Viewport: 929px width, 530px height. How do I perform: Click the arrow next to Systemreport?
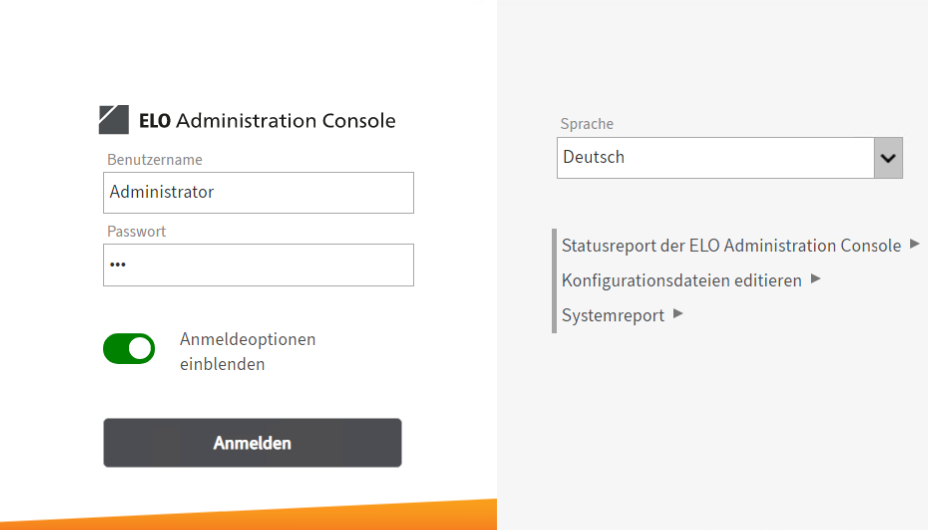pyautogui.click(x=678, y=314)
